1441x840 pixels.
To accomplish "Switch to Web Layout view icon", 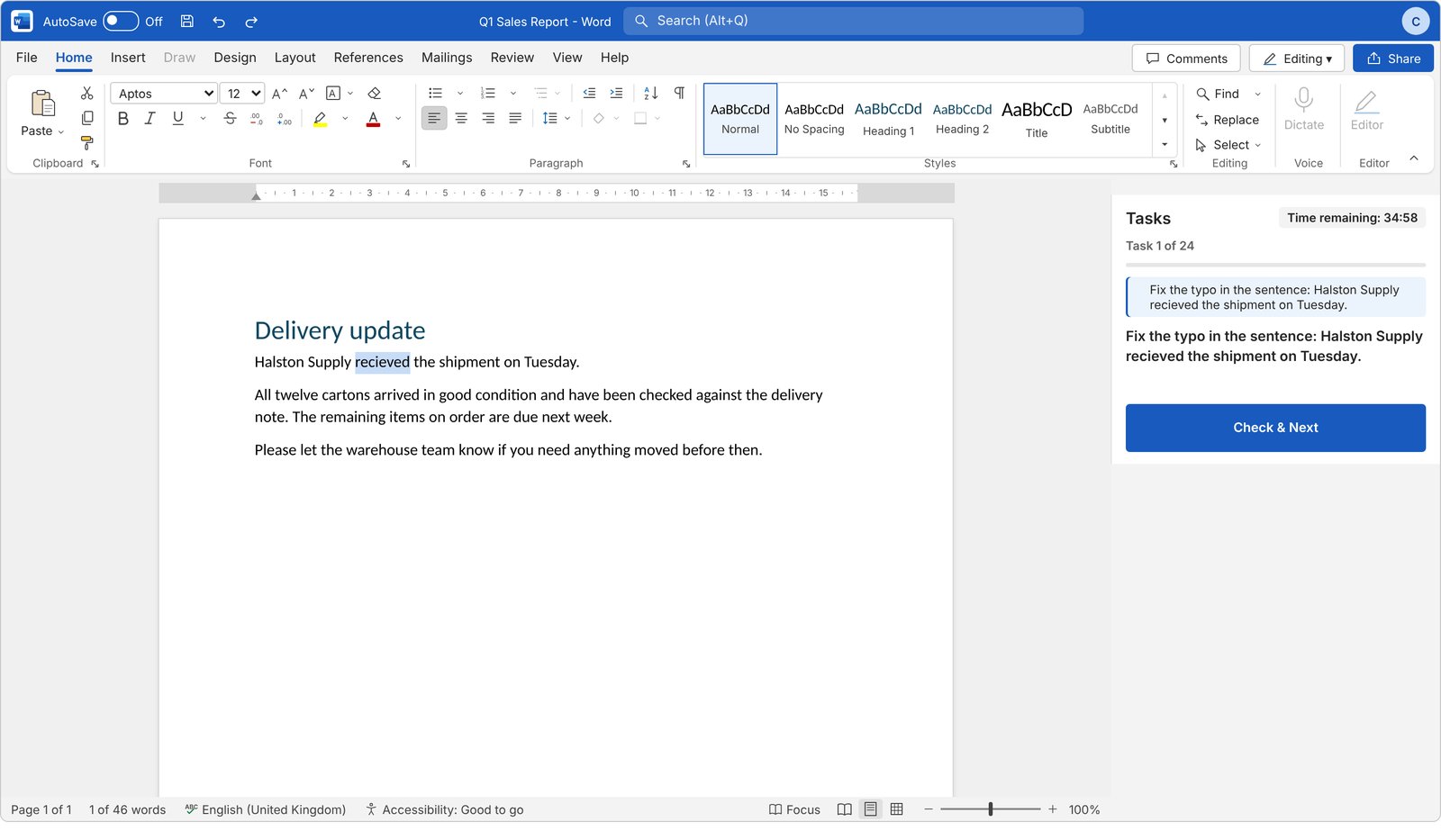I will [x=896, y=809].
